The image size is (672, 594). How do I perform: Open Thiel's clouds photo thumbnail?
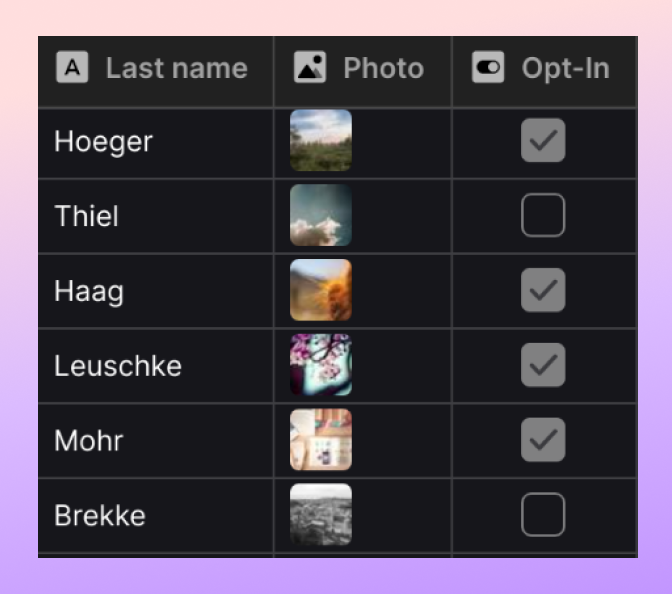point(321,216)
